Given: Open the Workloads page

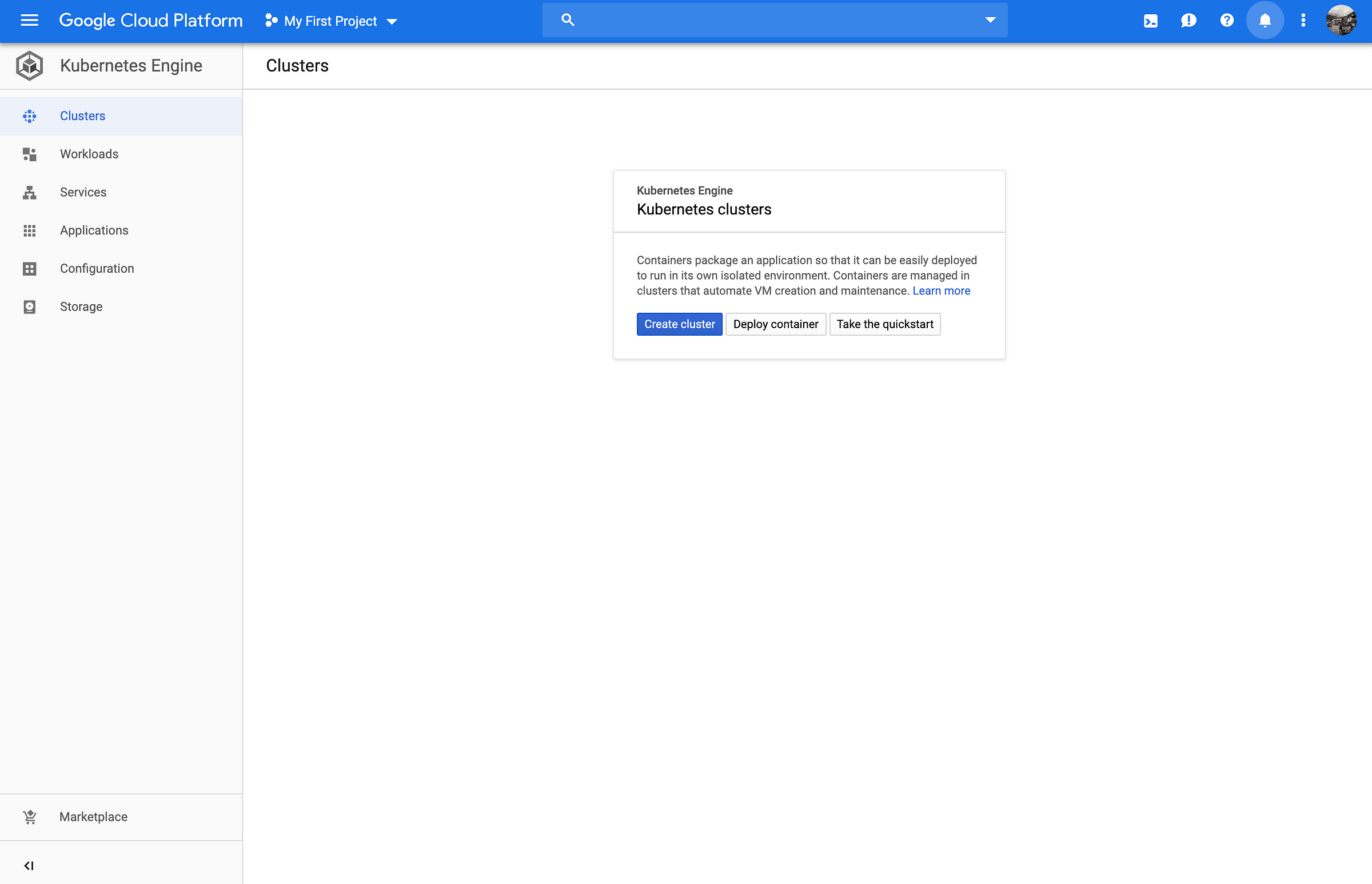Looking at the screenshot, I should point(121,154).
